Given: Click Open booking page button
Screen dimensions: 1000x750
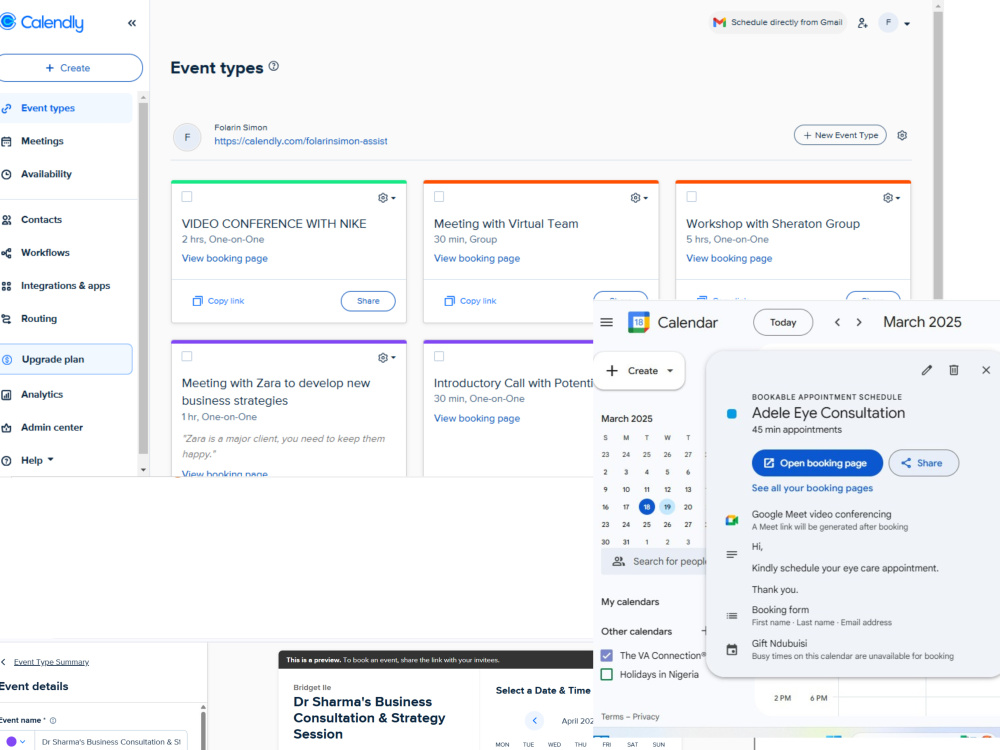Looking at the screenshot, I should [x=817, y=463].
